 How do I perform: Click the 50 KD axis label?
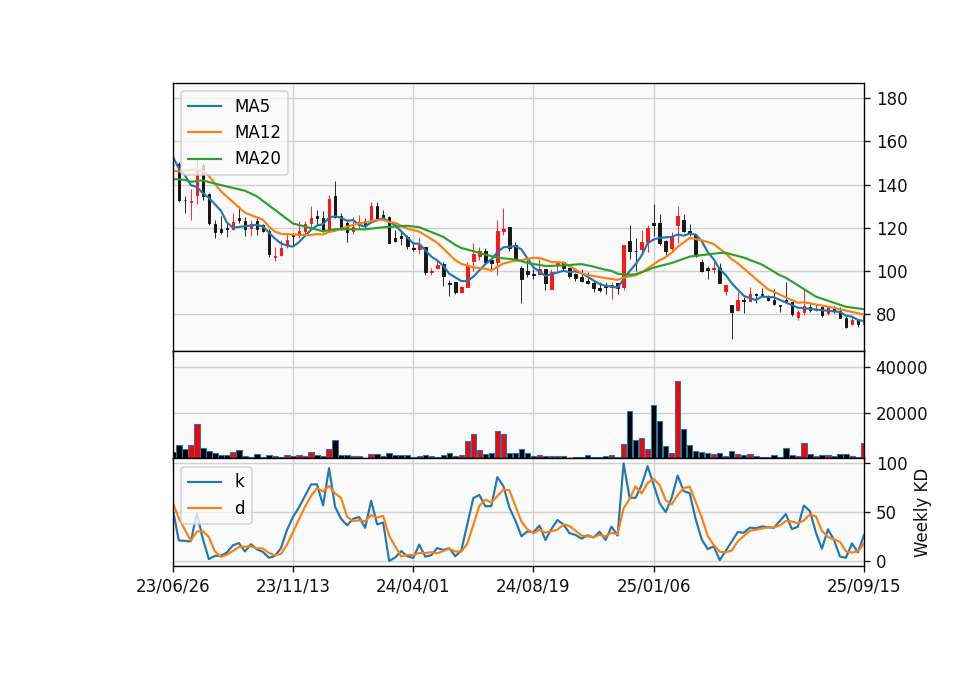pyautogui.click(x=887, y=513)
